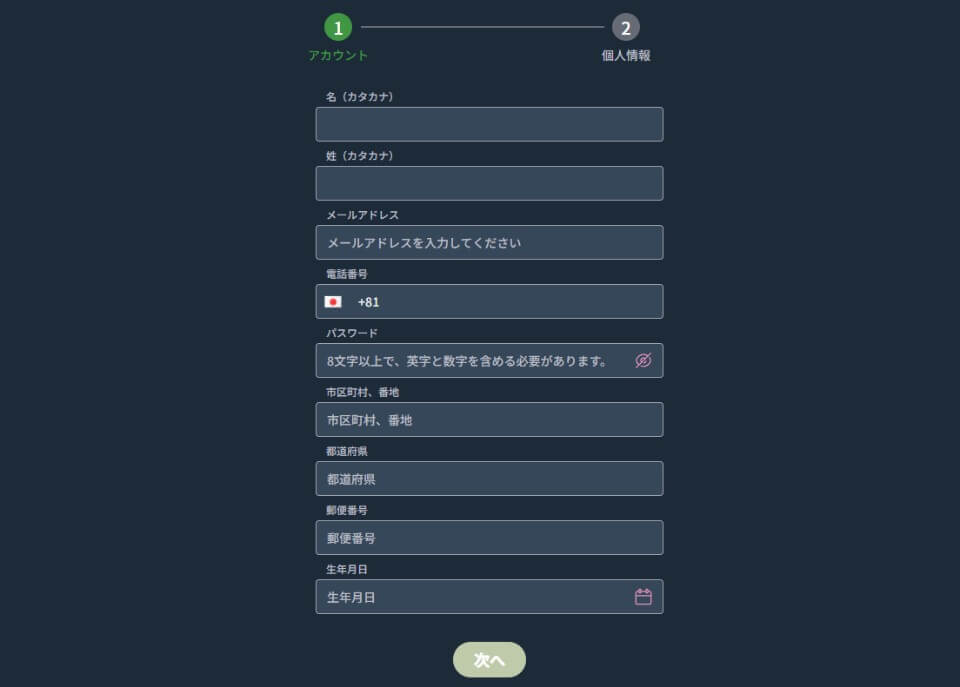The height and width of the screenshot is (687, 960).
Task: Focus the 姓（カタカナ）input field
Action: [x=489, y=184]
